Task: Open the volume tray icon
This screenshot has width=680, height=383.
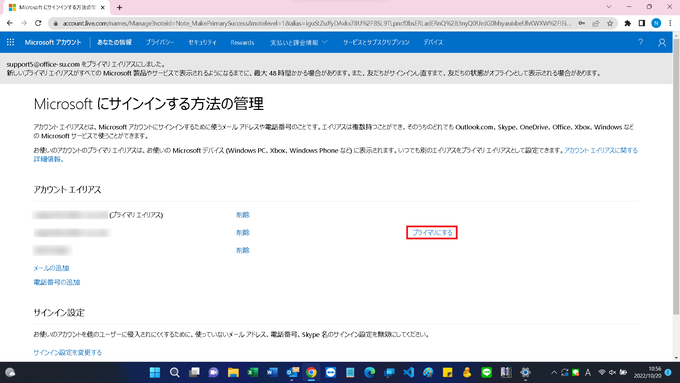Action: 612,372
